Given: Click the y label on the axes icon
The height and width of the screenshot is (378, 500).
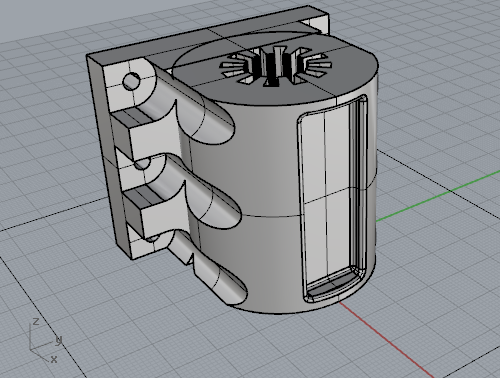Looking at the screenshot, I should [59, 340].
